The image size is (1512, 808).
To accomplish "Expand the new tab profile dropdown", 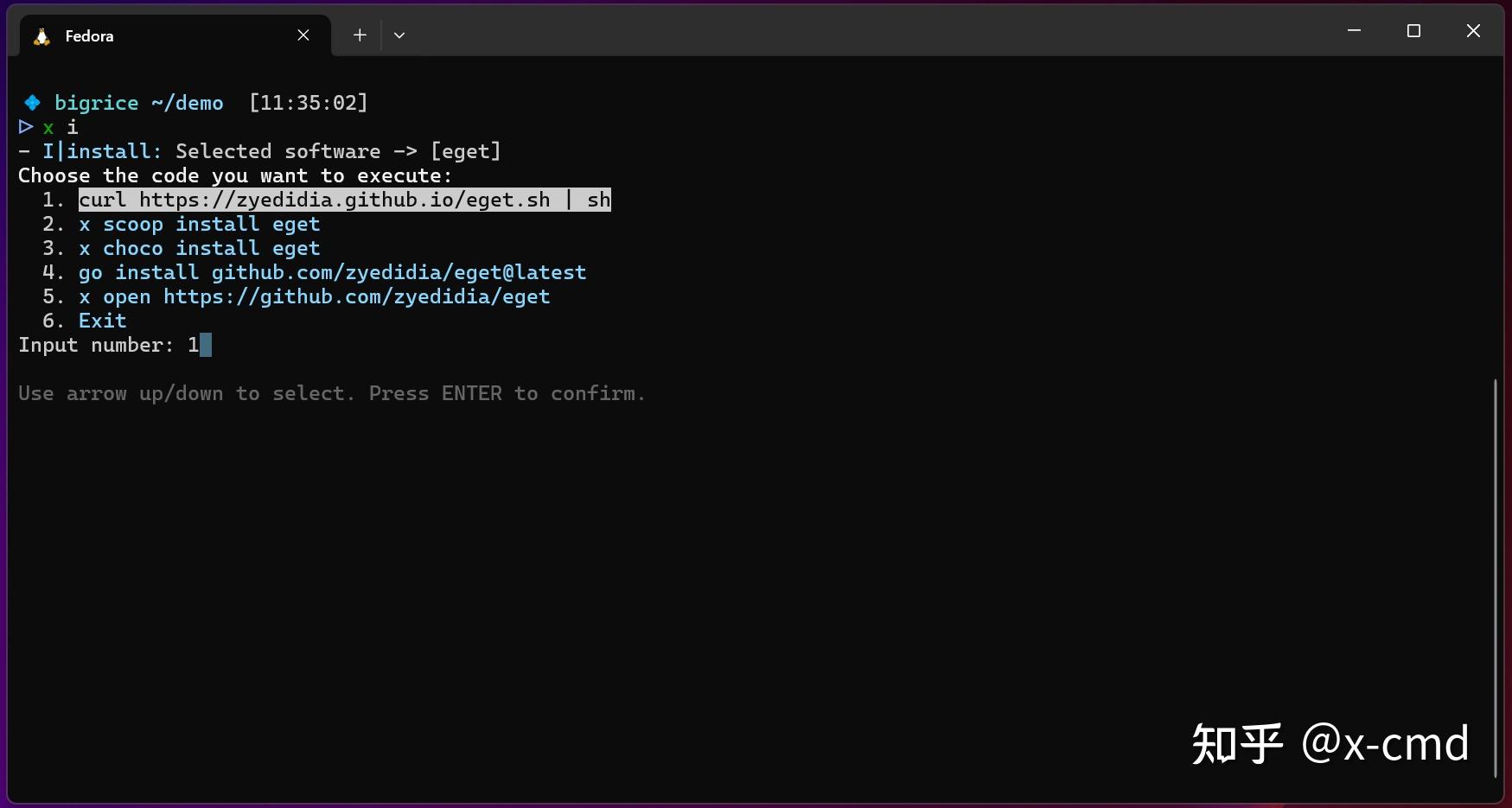I will (399, 35).
